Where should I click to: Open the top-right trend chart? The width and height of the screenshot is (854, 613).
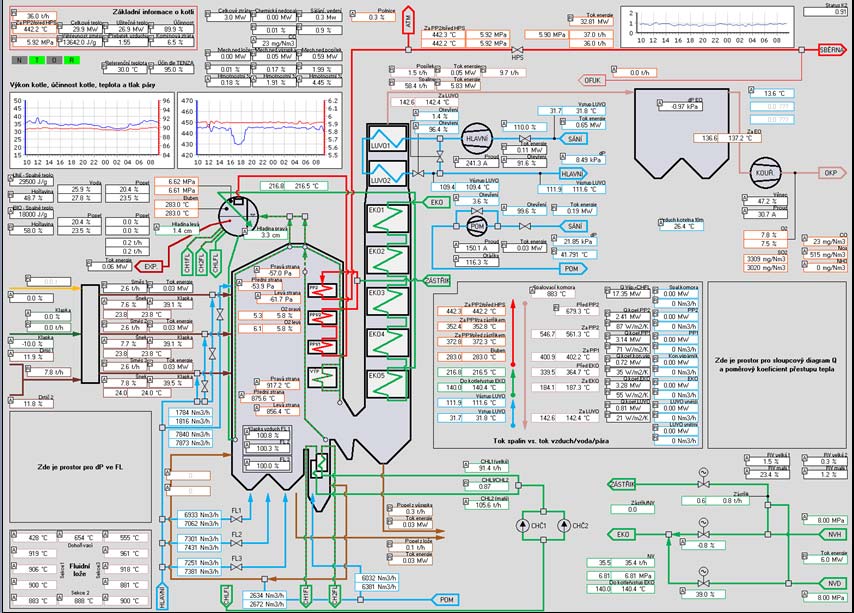click(707, 26)
